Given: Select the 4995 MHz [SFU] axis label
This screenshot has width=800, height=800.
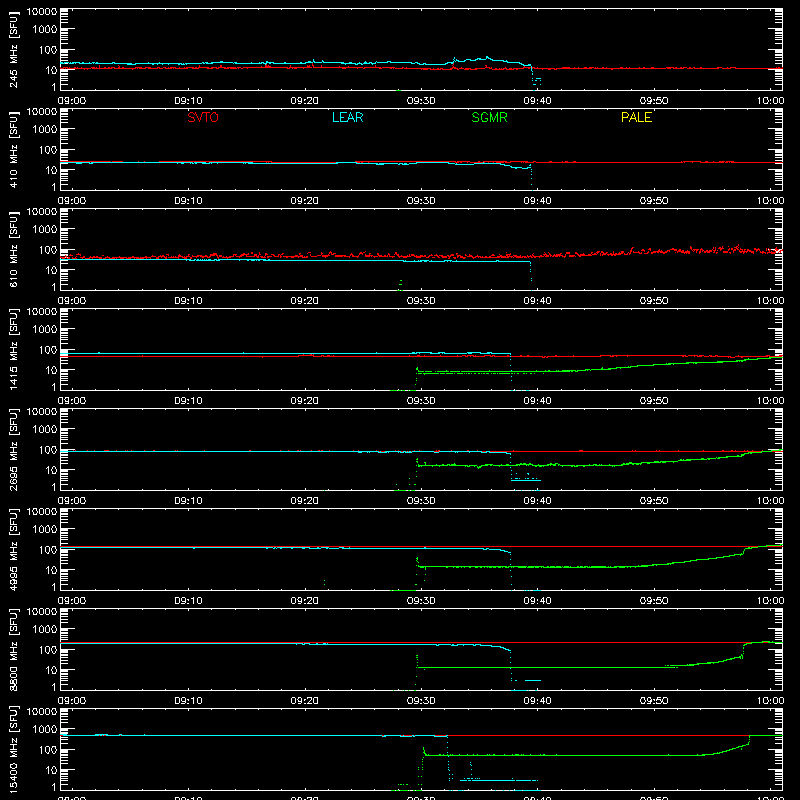Looking at the screenshot, I should coord(13,549).
